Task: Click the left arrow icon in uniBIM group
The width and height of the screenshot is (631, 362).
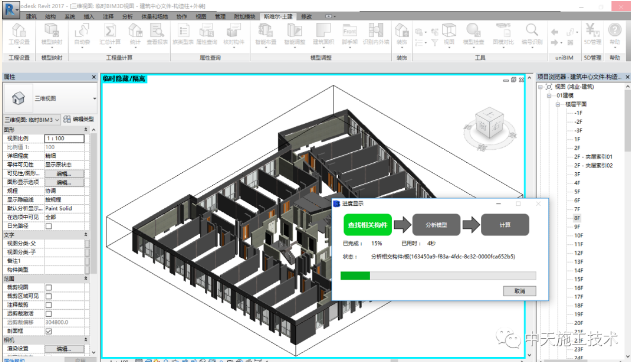Action: point(555,32)
